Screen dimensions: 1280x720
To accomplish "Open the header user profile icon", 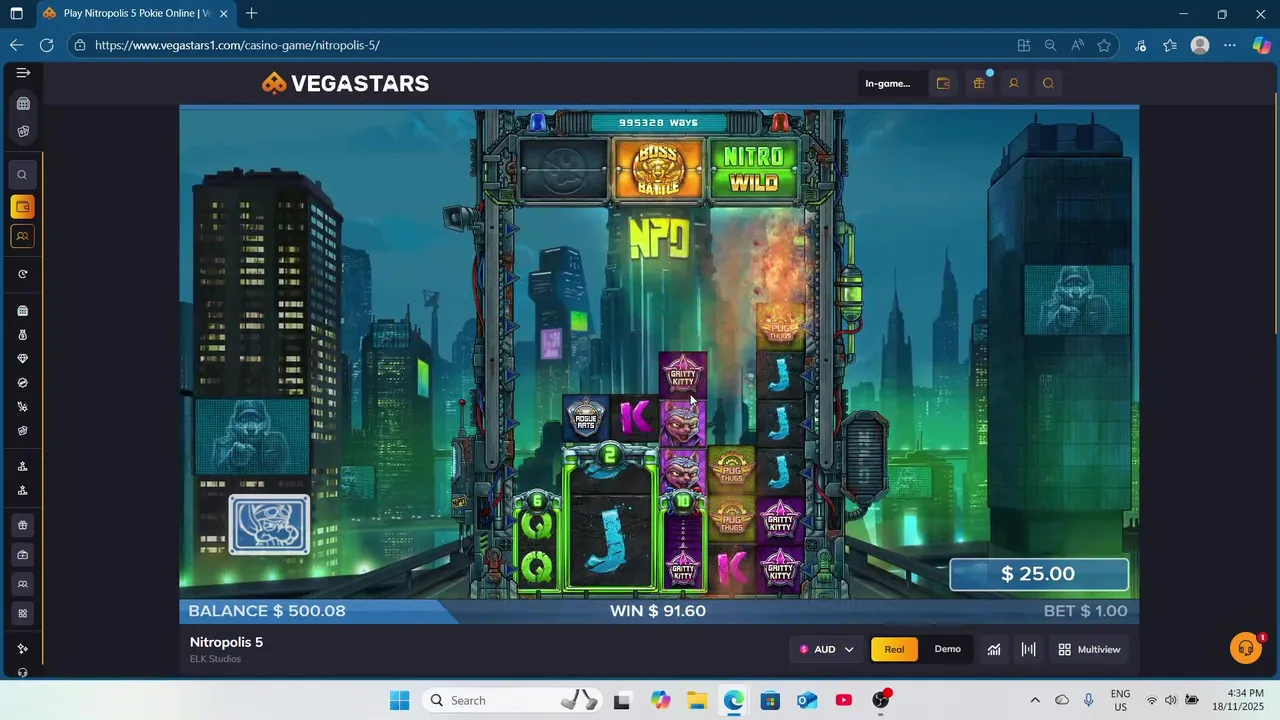I will click(1013, 84).
